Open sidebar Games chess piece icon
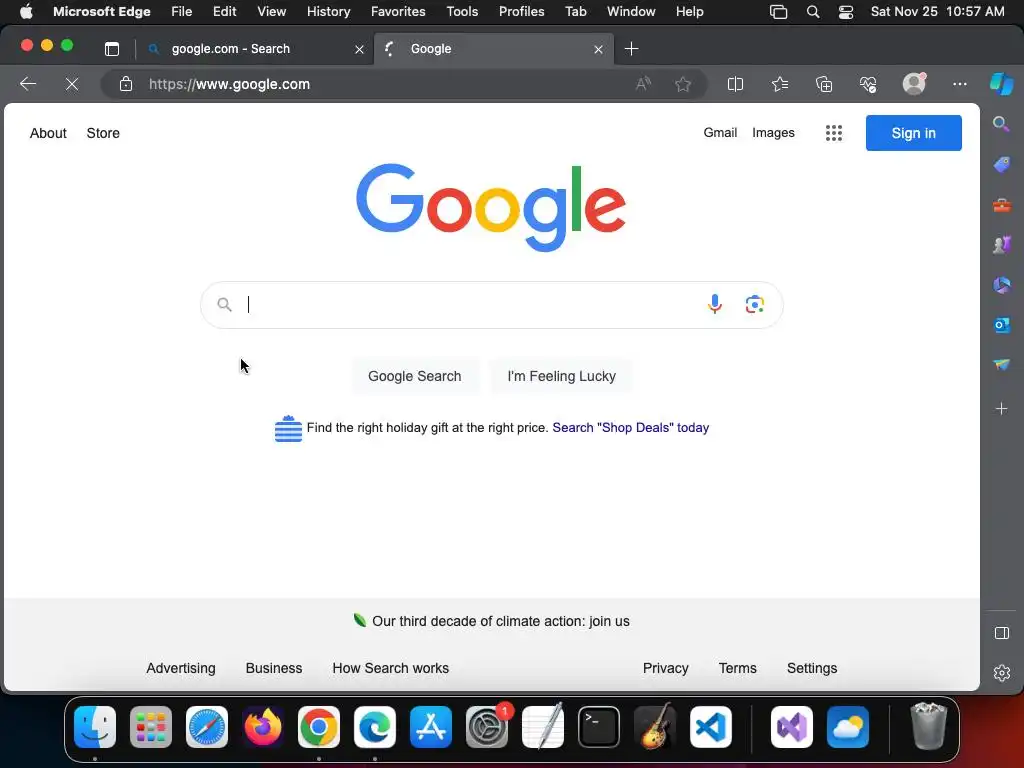The height and width of the screenshot is (768, 1024). (1001, 244)
